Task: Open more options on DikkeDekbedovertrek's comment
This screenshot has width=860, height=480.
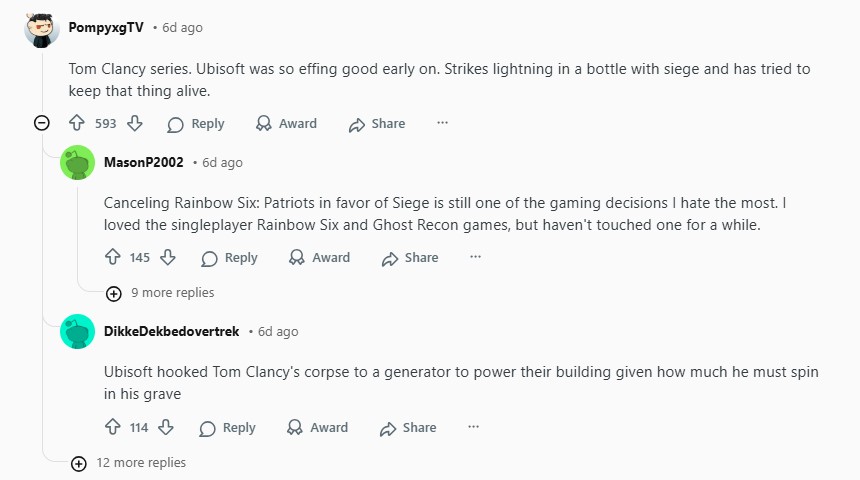Action: coord(473,428)
